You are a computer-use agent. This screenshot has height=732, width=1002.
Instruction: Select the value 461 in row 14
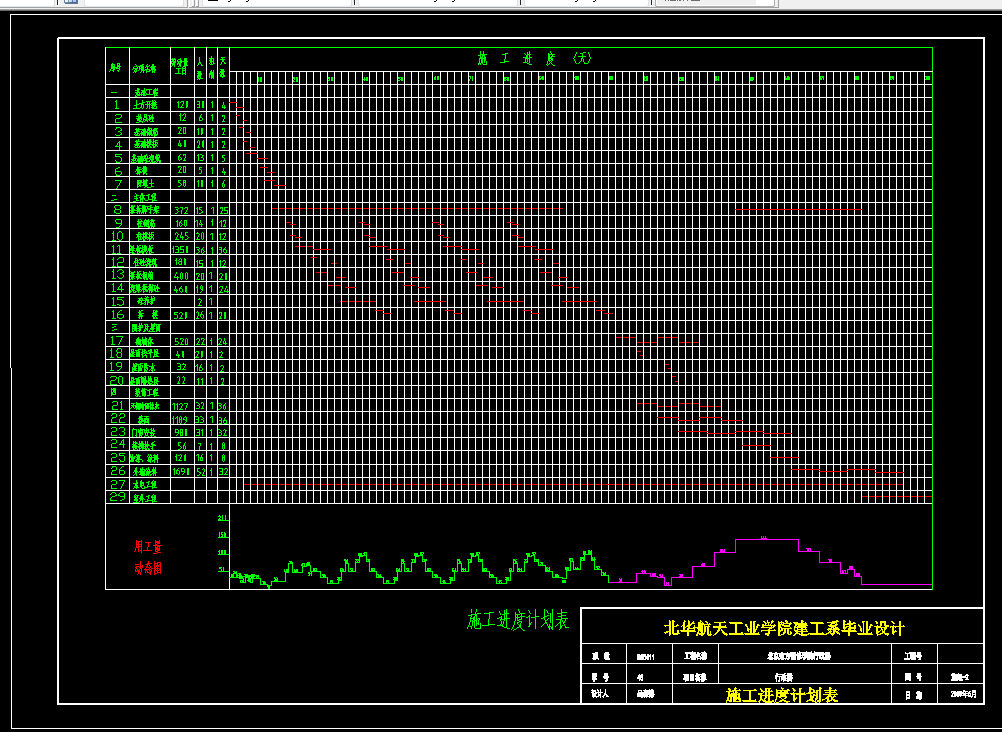coord(181,289)
